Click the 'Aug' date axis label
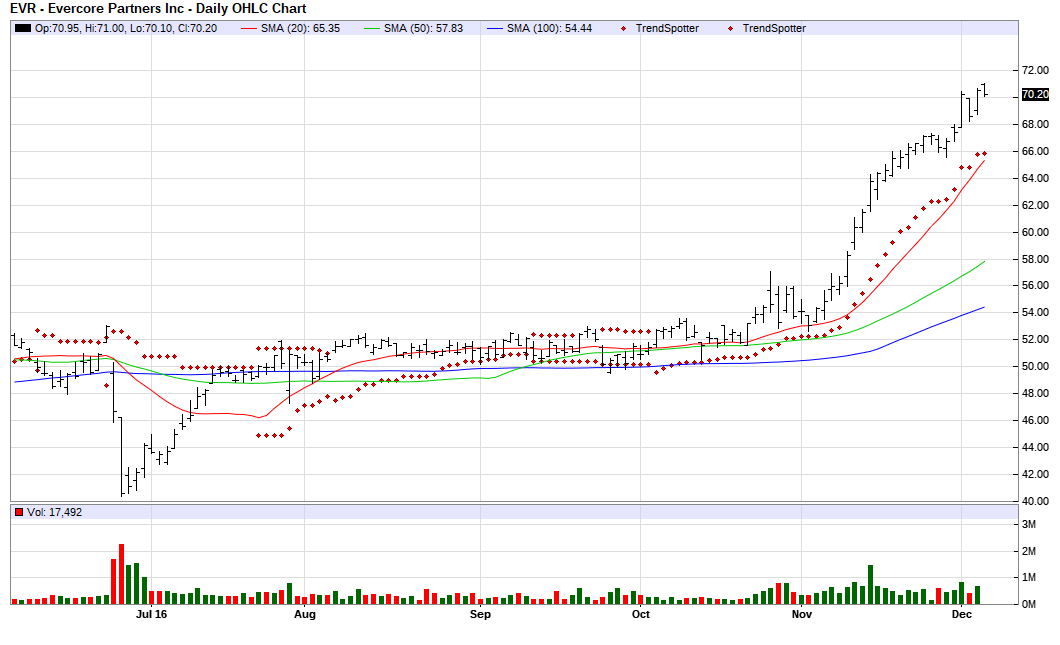The width and height of the screenshot is (1060, 645). click(305, 614)
